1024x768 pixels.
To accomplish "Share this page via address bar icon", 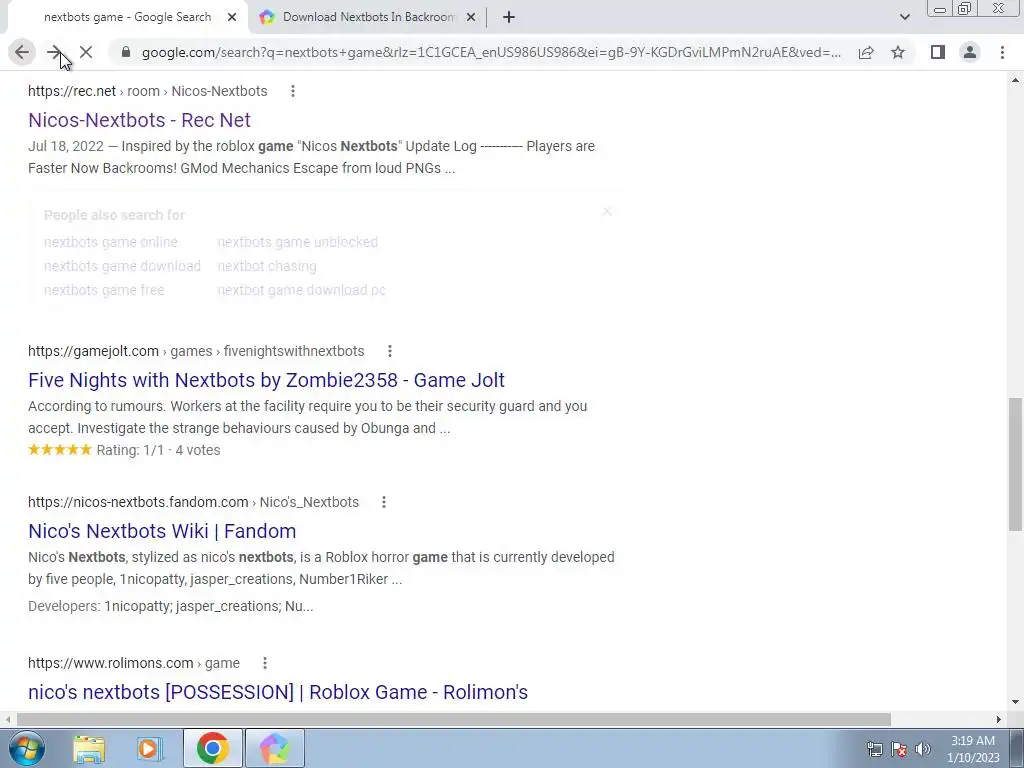I will point(866,52).
